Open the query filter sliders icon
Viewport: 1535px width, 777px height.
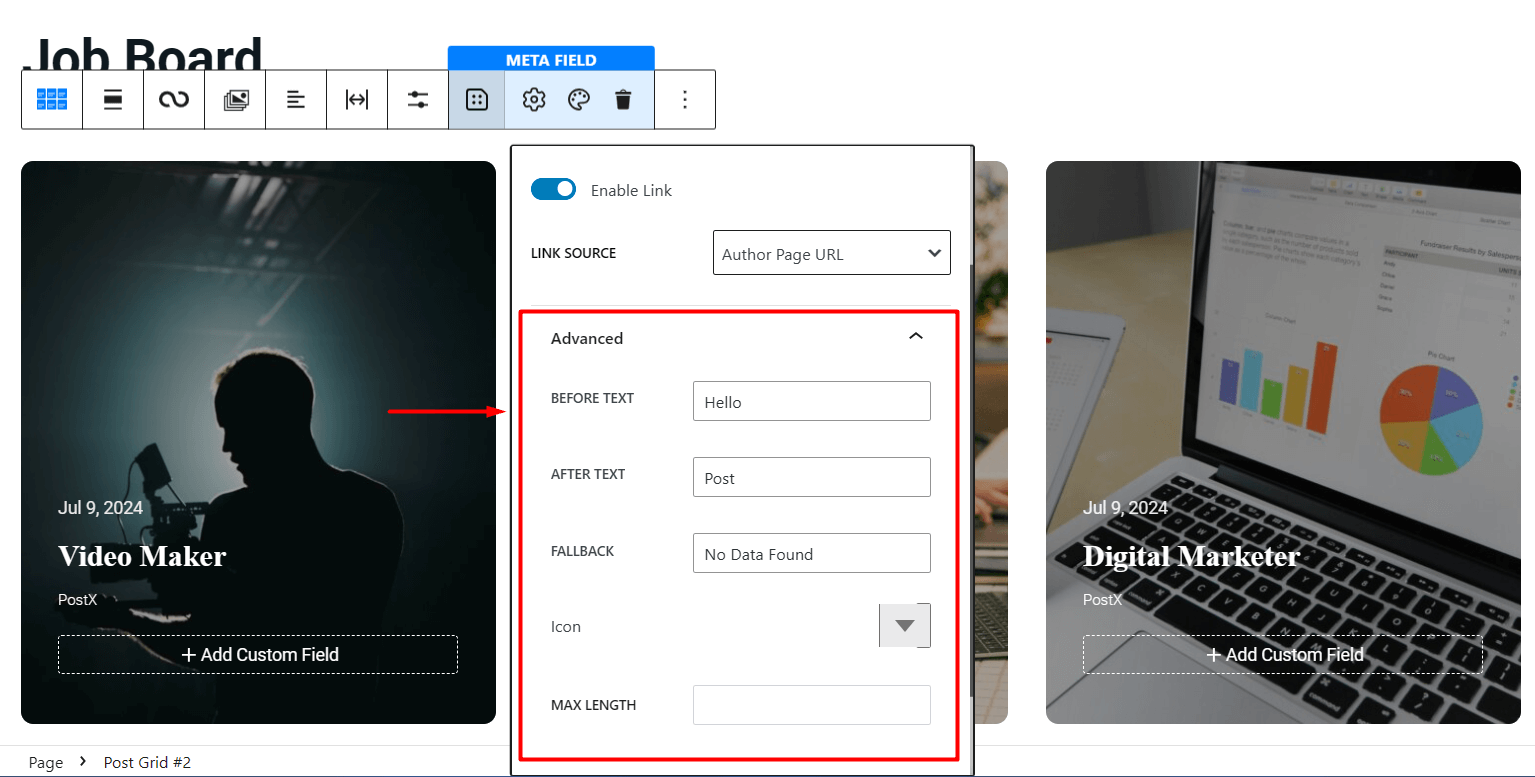pos(417,99)
